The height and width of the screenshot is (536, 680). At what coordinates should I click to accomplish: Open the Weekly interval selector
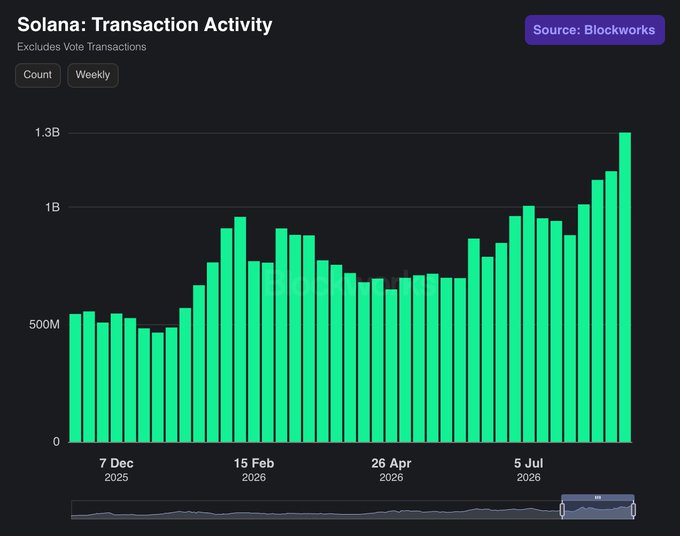coord(93,75)
